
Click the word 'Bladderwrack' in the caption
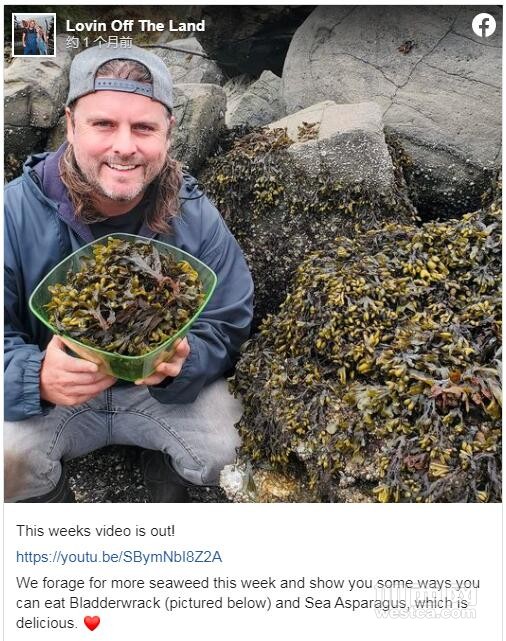point(115,603)
